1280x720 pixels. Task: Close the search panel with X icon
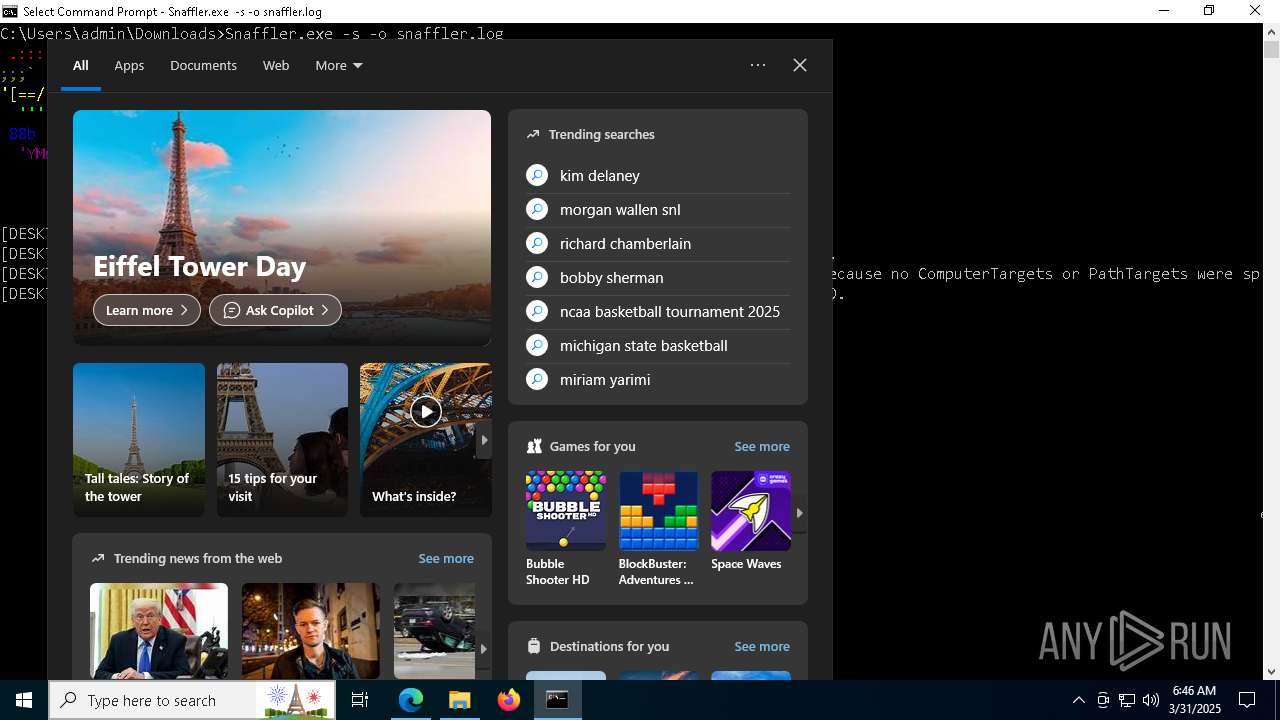(800, 65)
